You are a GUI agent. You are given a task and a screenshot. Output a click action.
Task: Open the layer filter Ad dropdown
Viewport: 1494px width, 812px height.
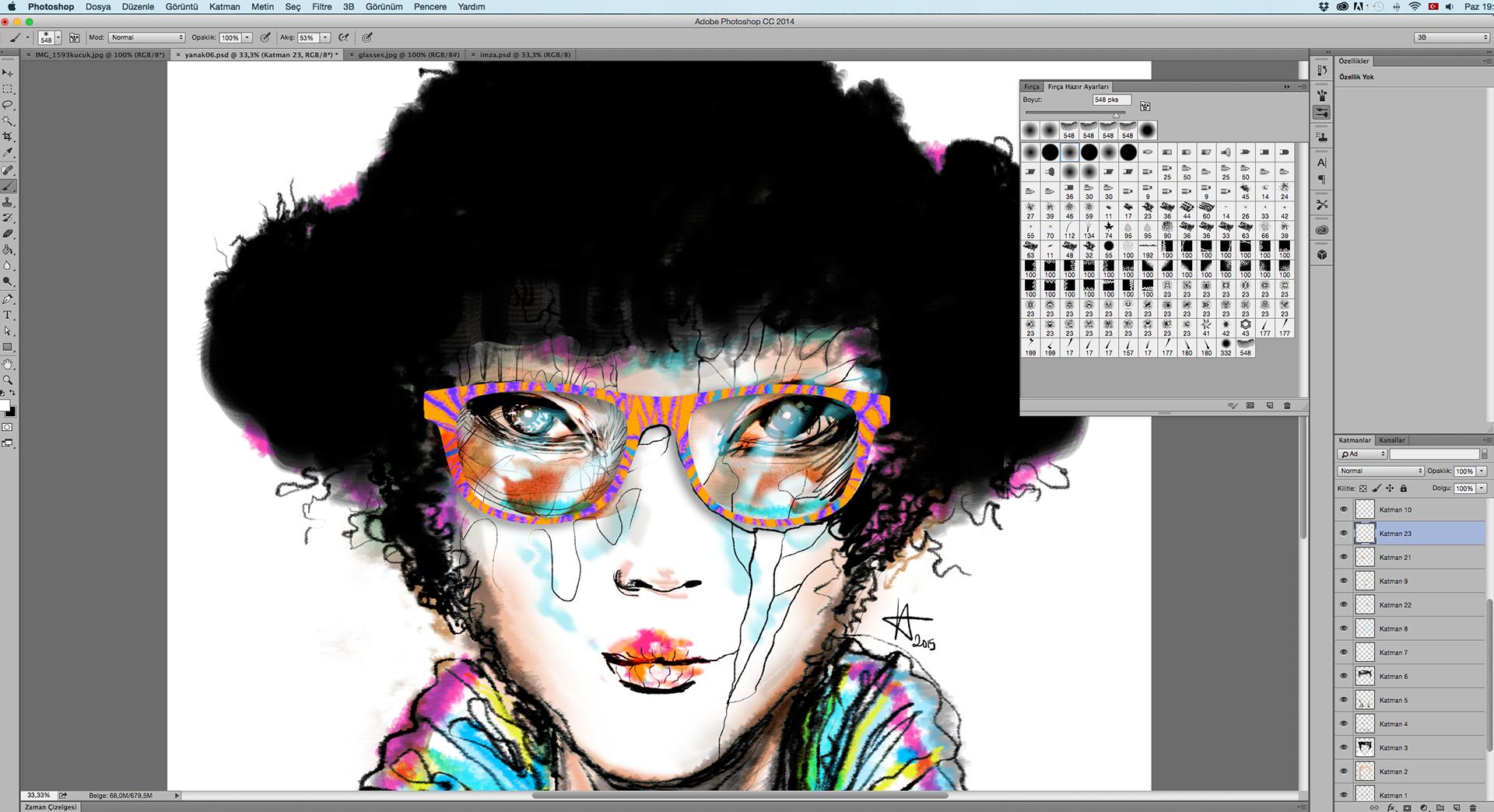(1362, 454)
